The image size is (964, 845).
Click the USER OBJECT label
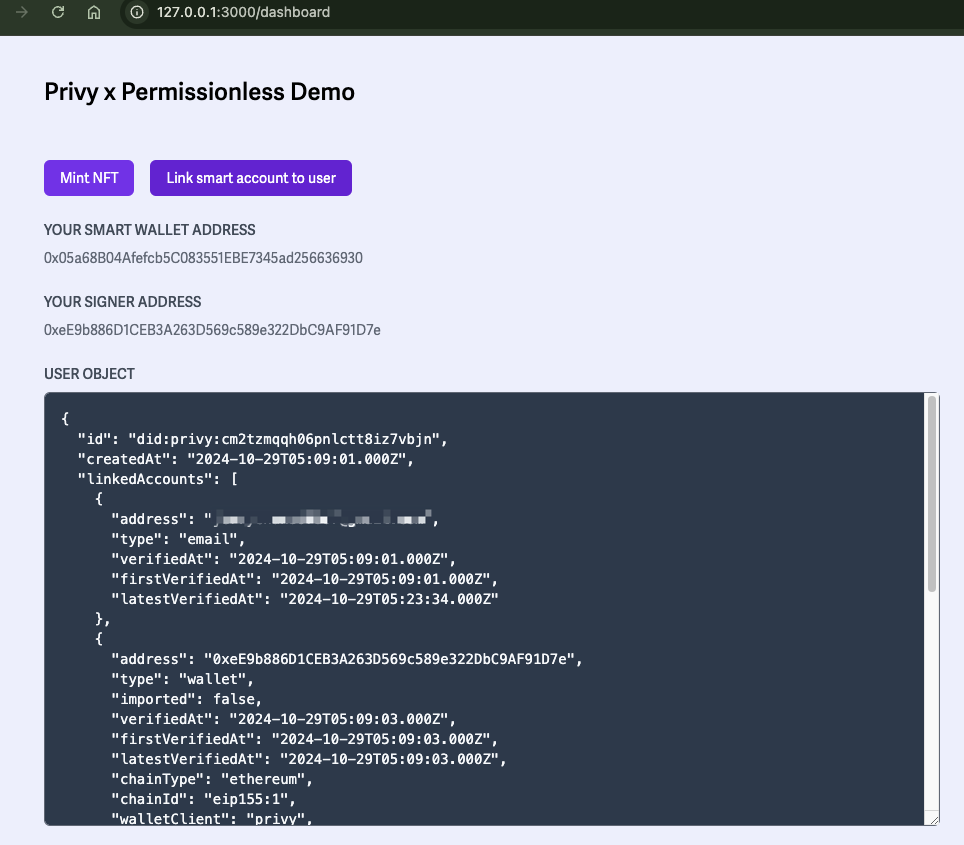[89, 374]
